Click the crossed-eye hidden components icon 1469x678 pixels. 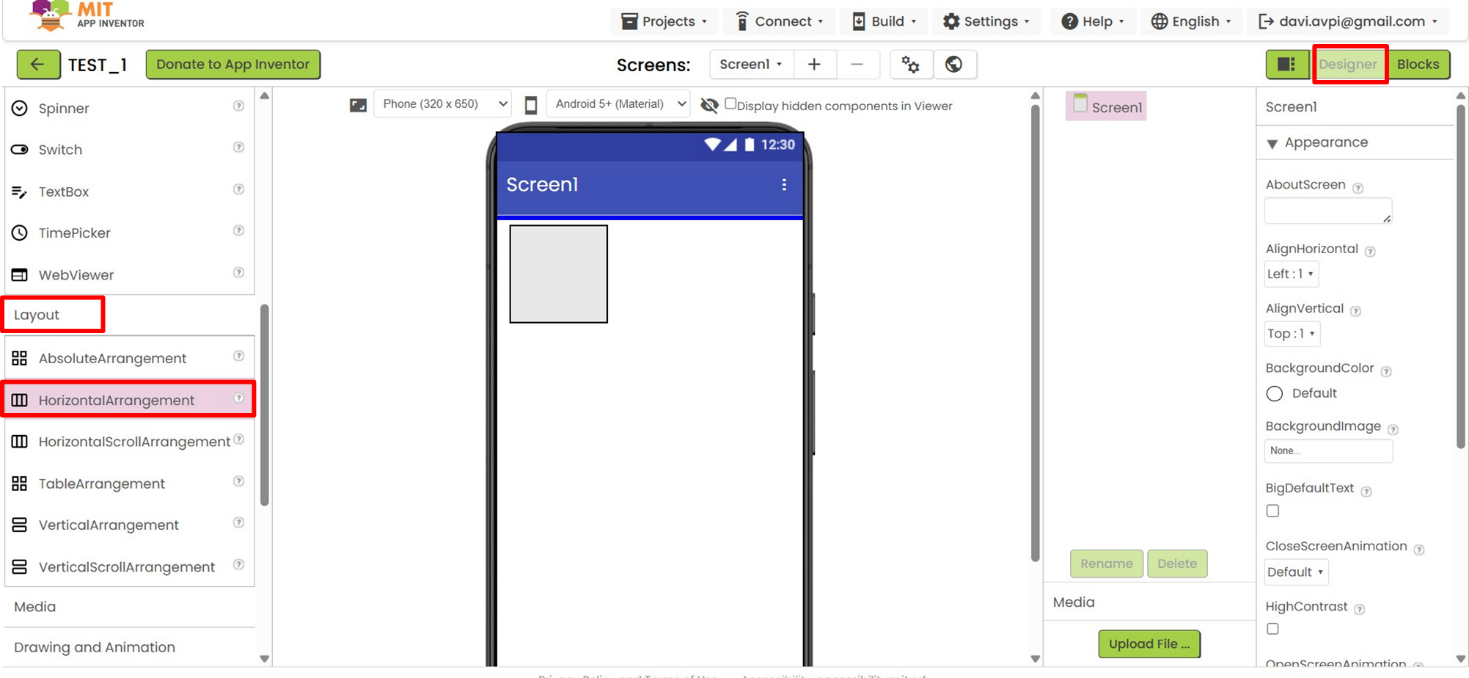pos(709,105)
